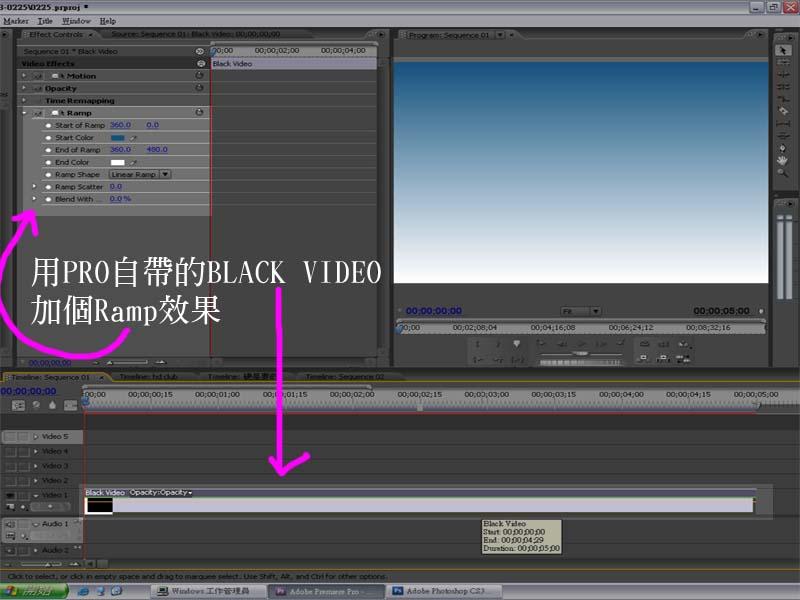
Task: Click Set Unnumbered Marker in Program monitor
Action: [x=517, y=344]
